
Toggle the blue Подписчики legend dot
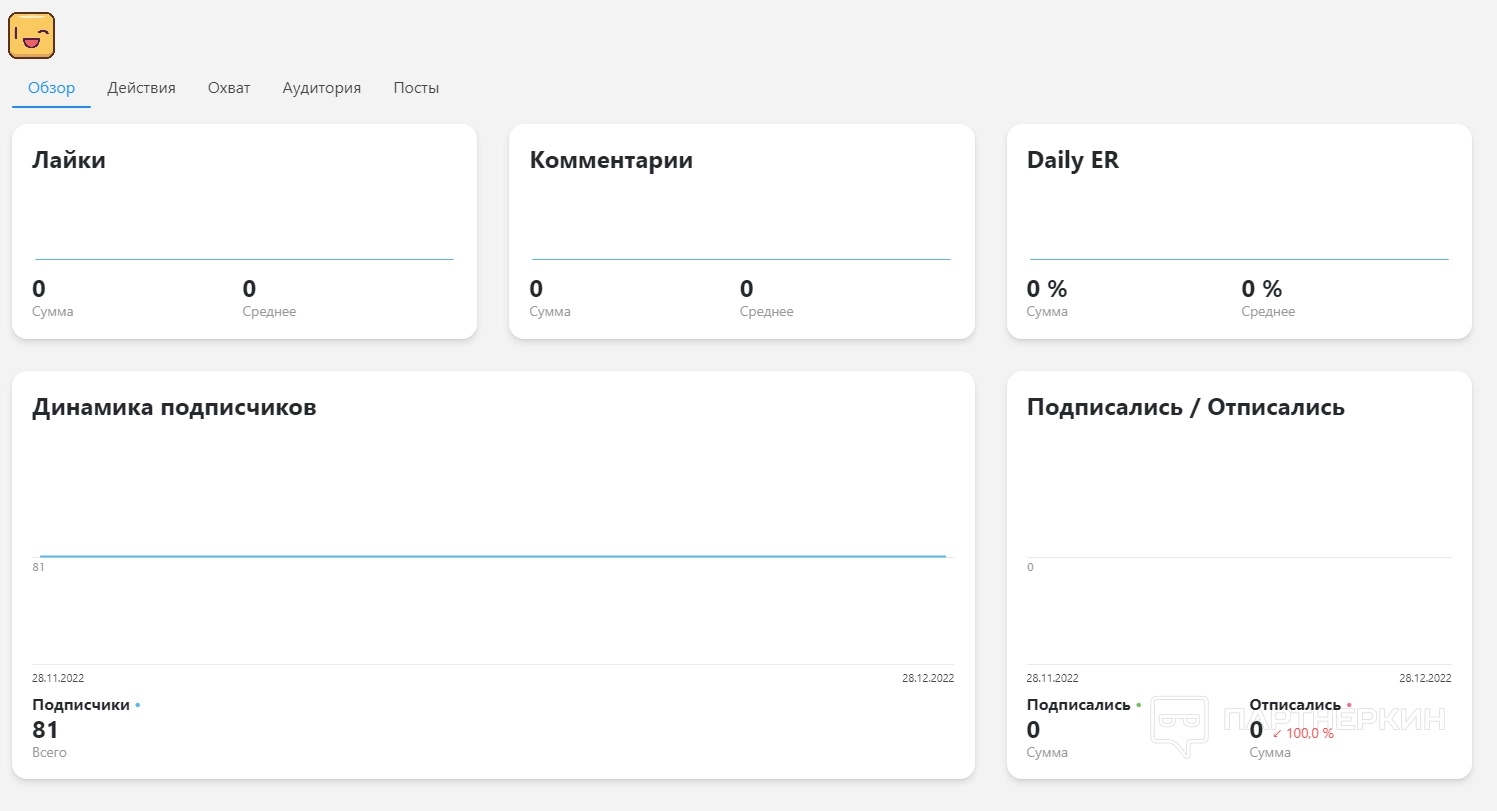138,705
